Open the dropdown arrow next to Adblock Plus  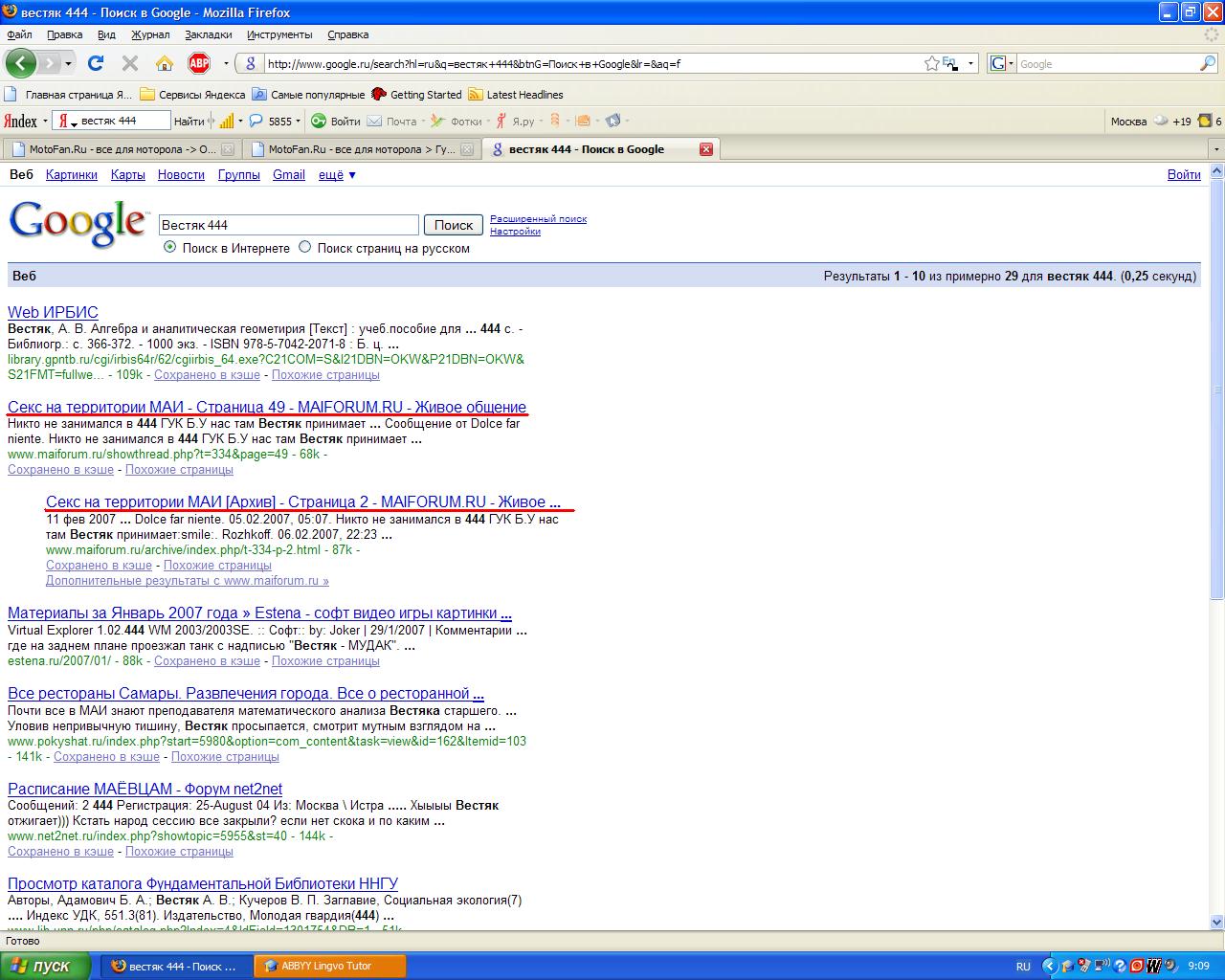coord(226,63)
